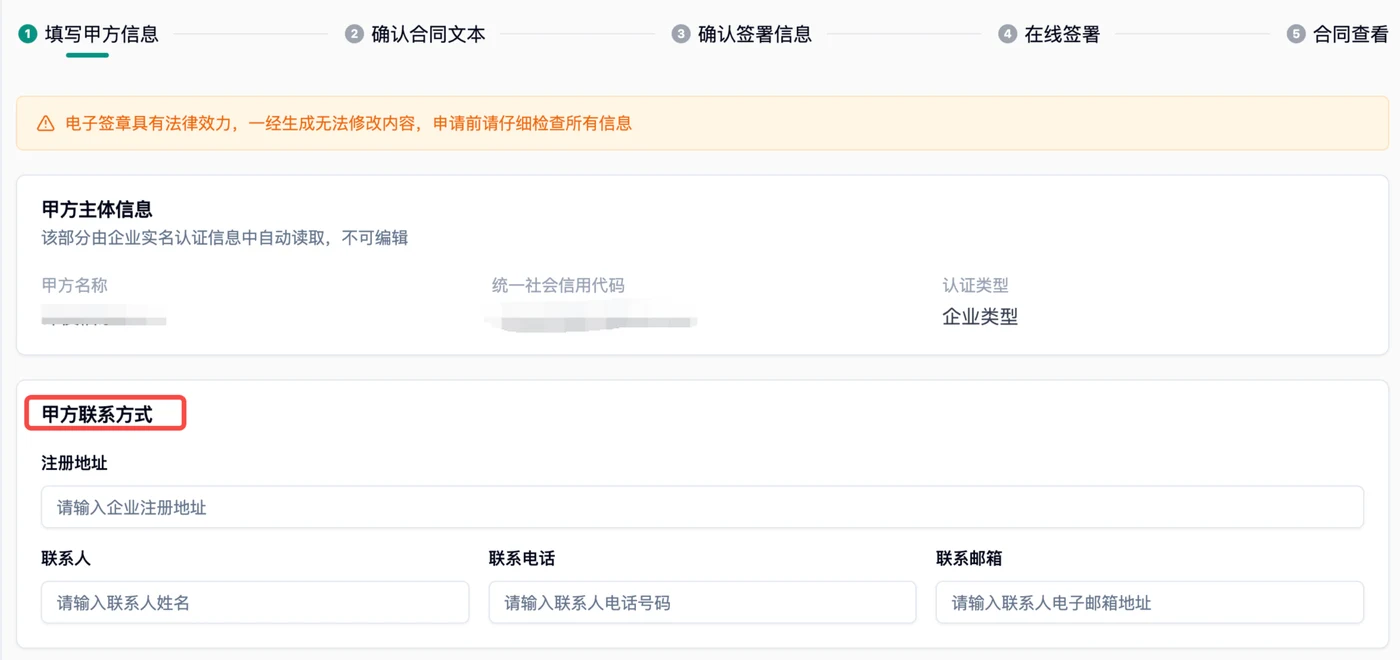Click the 认证类型 label
This screenshot has height=660, width=1400.
(976, 286)
